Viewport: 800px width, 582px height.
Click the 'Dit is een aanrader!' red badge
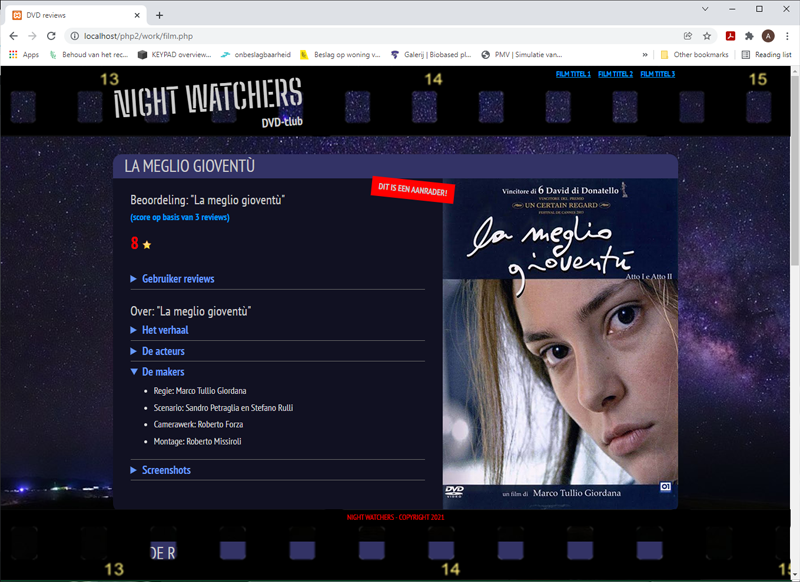point(413,189)
